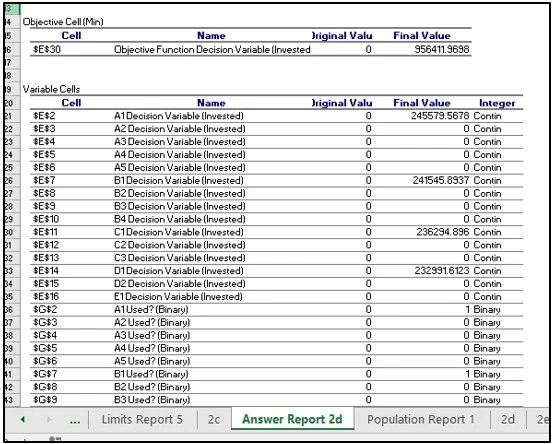Select cell reference $E$30 in Objective section
Viewport: 552px width, 444px height.
(47, 49)
